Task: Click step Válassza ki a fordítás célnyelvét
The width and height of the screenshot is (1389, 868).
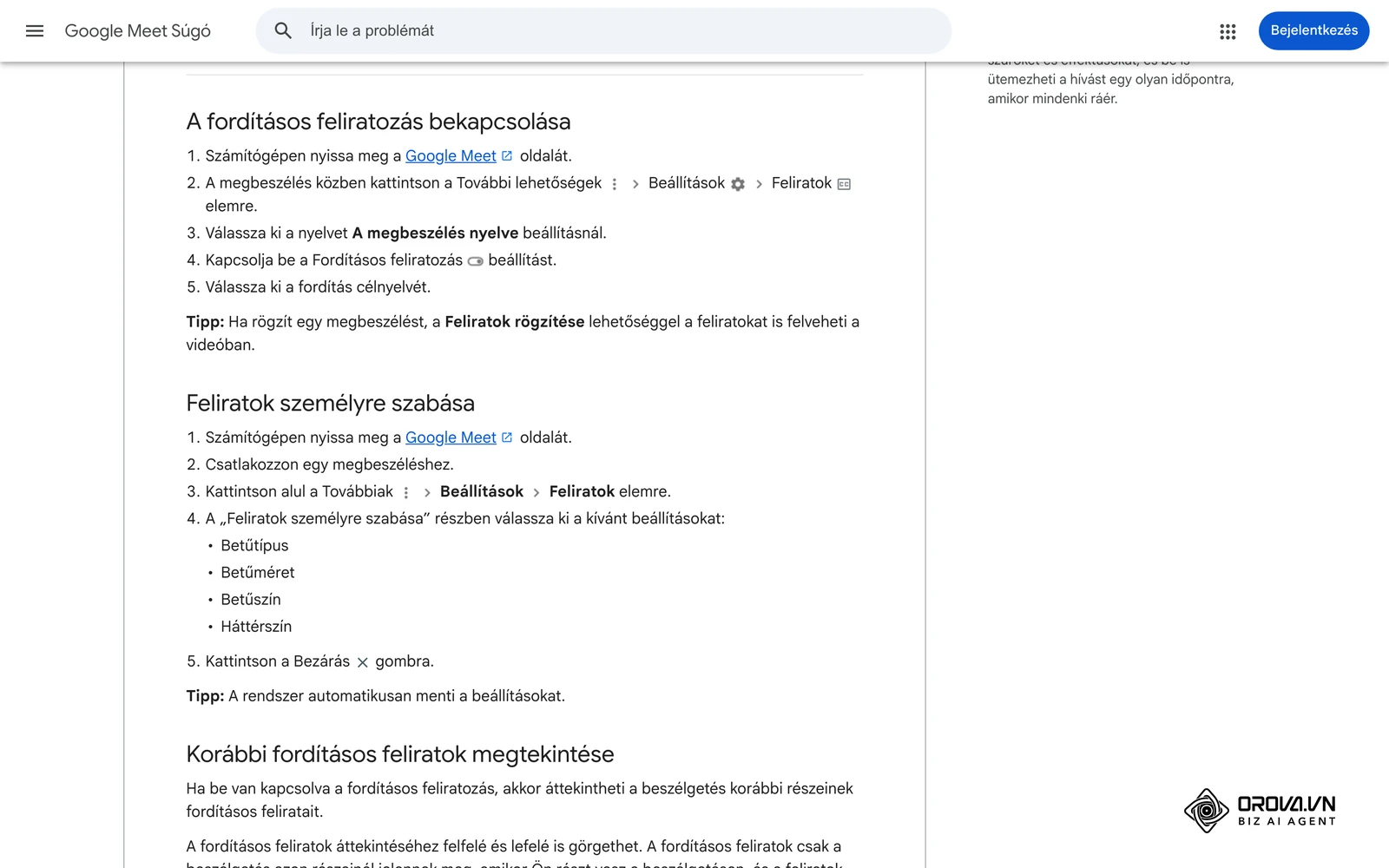Action: [x=318, y=287]
